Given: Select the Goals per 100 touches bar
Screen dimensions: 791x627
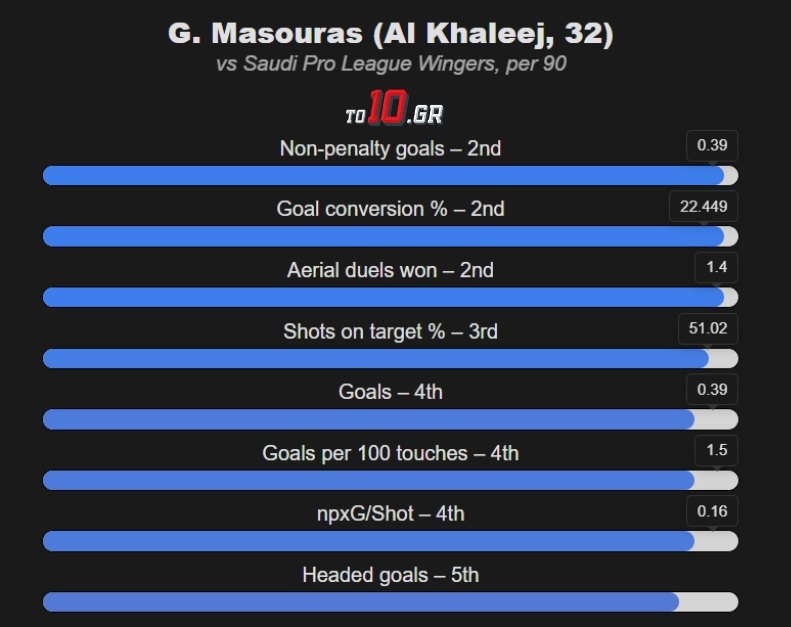Looking at the screenshot, I should (x=390, y=481).
